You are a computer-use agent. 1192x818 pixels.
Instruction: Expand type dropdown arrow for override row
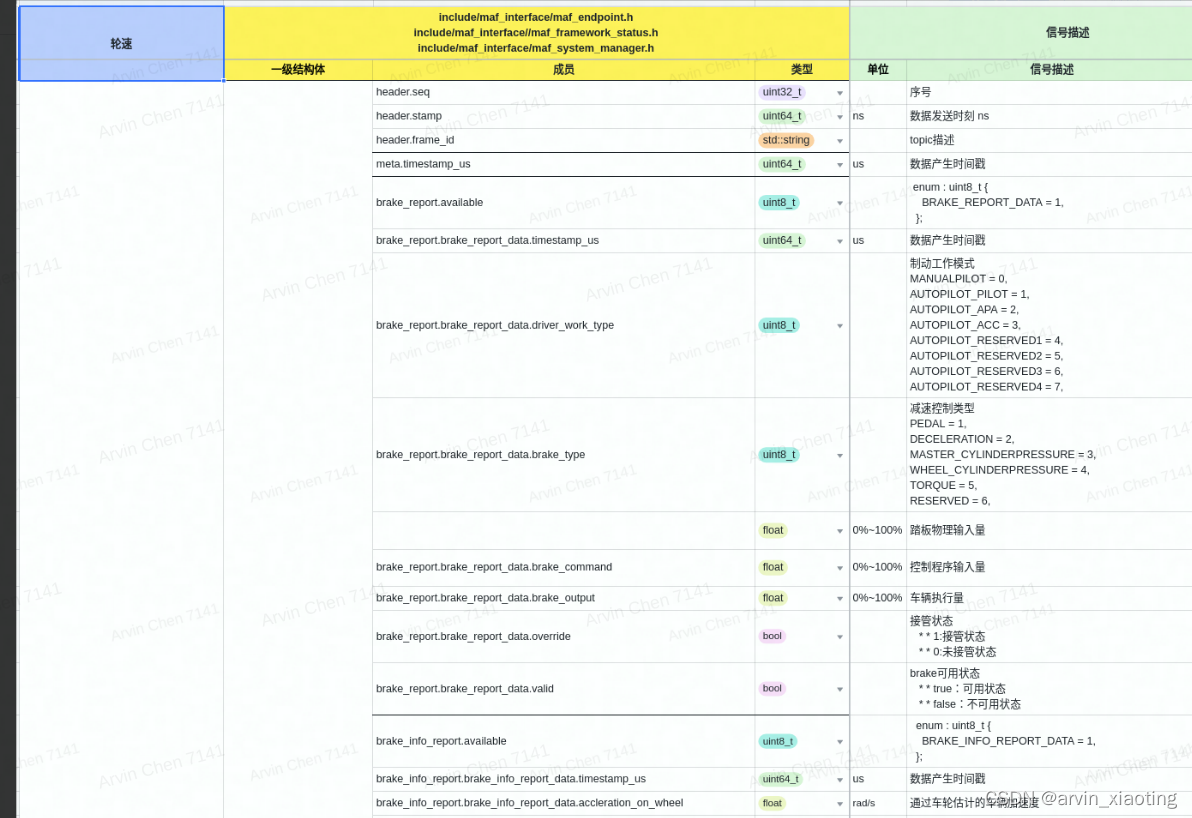pyautogui.click(x=840, y=637)
